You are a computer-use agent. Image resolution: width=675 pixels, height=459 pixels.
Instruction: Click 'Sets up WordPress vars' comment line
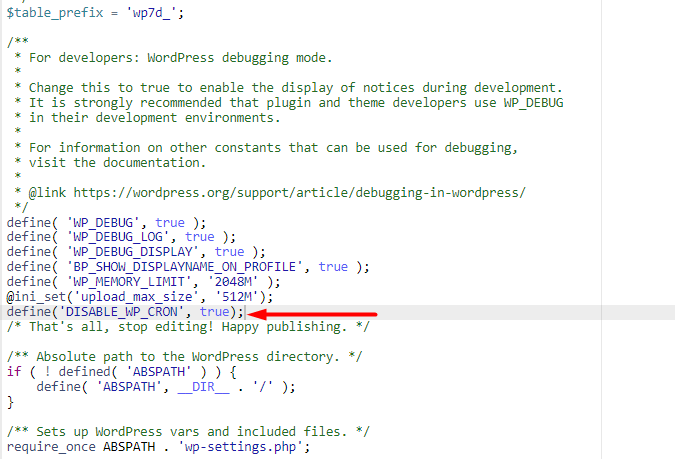(x=188, y=432)
